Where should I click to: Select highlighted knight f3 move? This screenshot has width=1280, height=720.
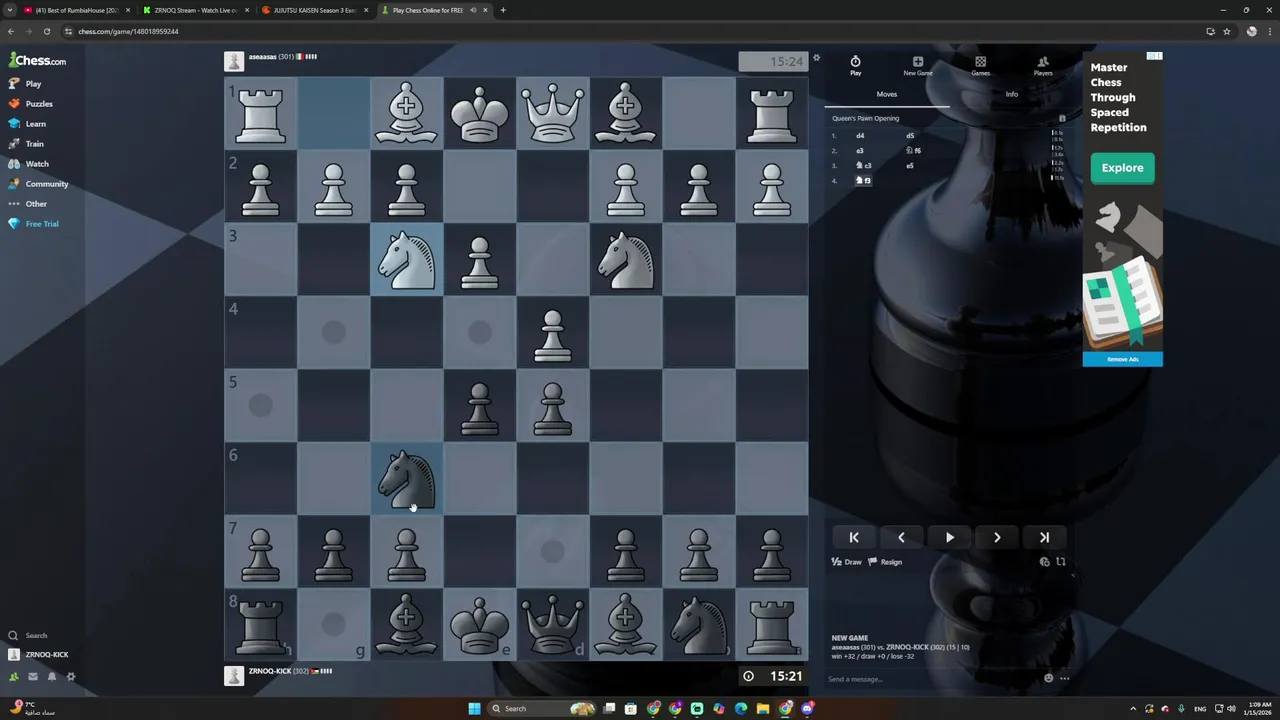[864, 180]
